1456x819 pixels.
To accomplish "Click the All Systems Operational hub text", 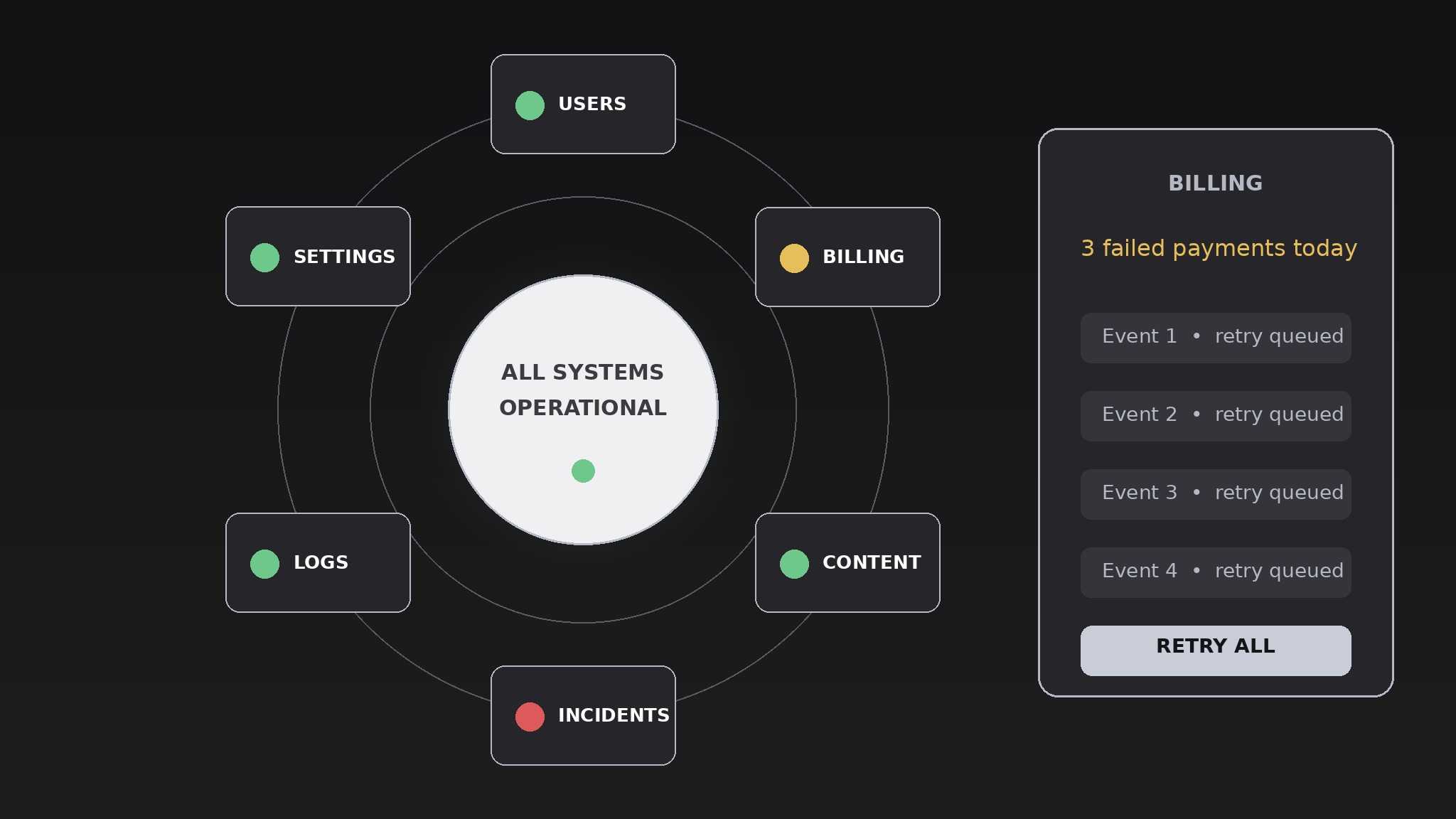I will point(583,390).
